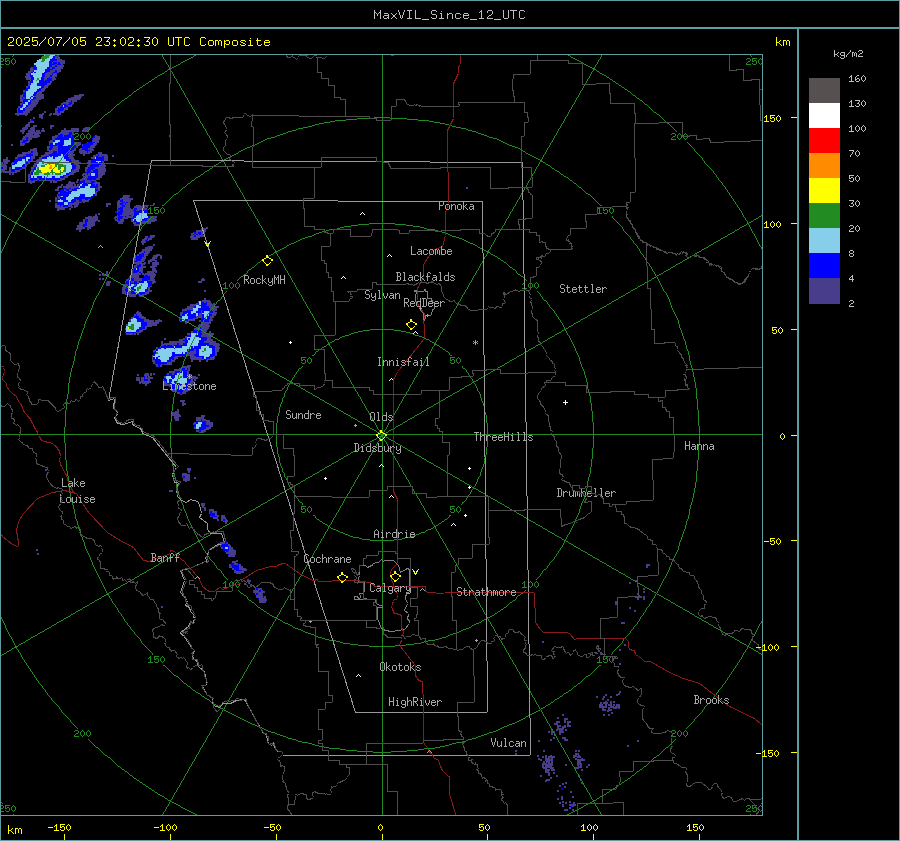Click the Drumheller map label
This screenshot has width=900, height=841.
point(586,493)
